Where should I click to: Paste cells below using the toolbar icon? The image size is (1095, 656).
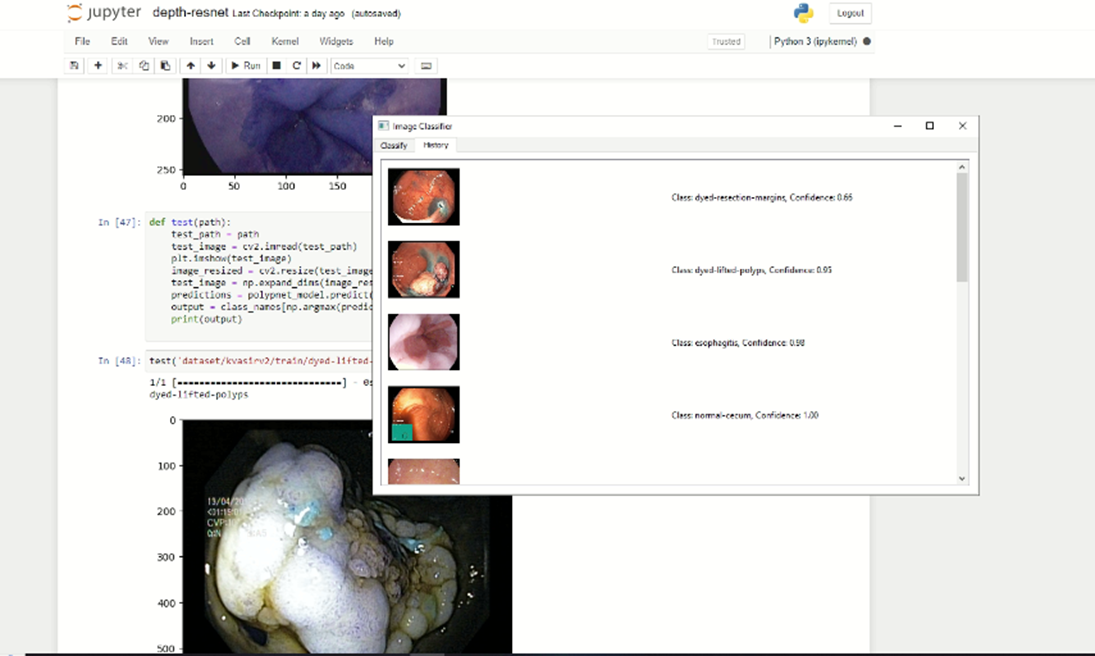point(165,66)
